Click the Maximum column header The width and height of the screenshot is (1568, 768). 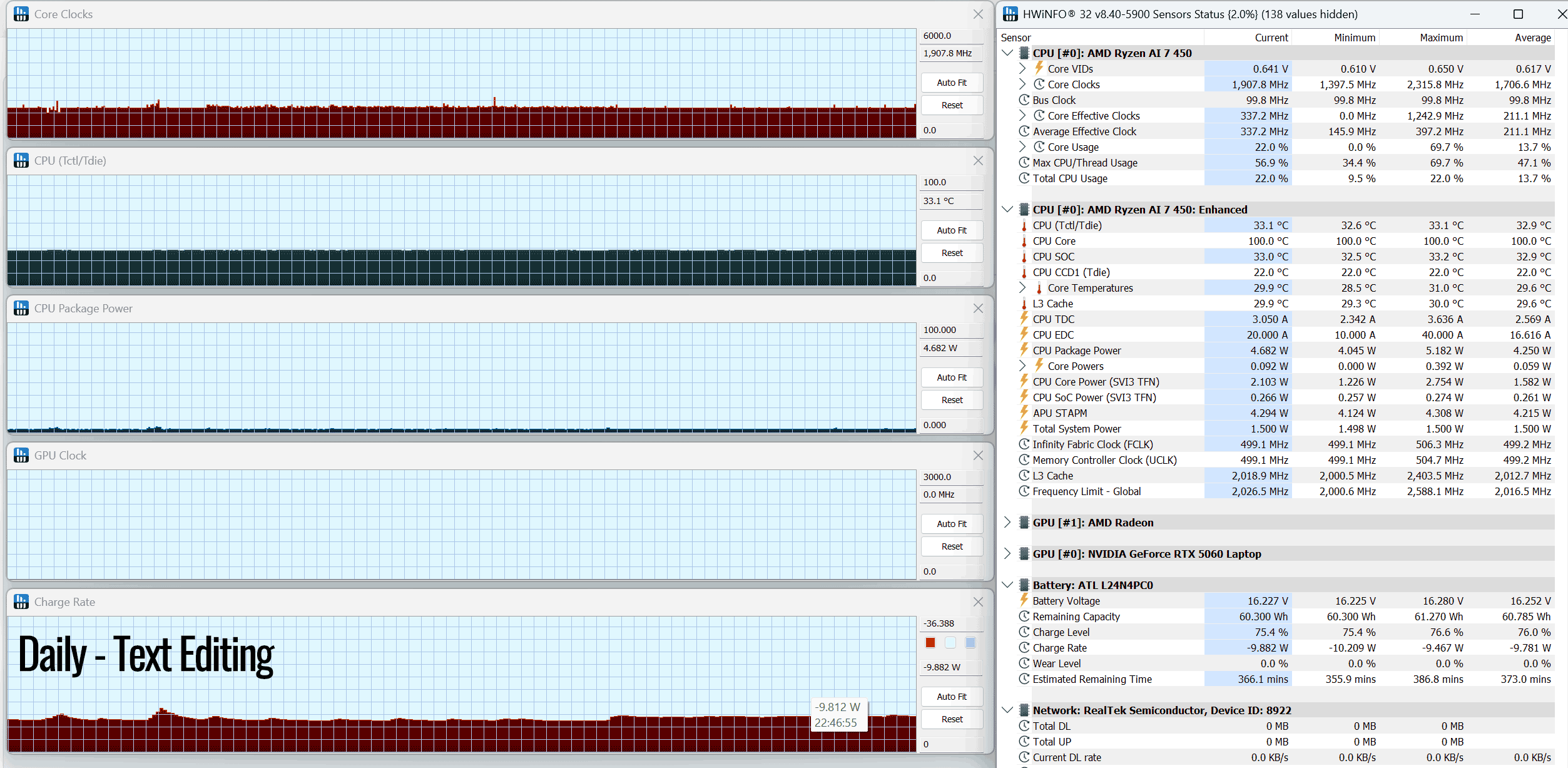point(1442,38)
